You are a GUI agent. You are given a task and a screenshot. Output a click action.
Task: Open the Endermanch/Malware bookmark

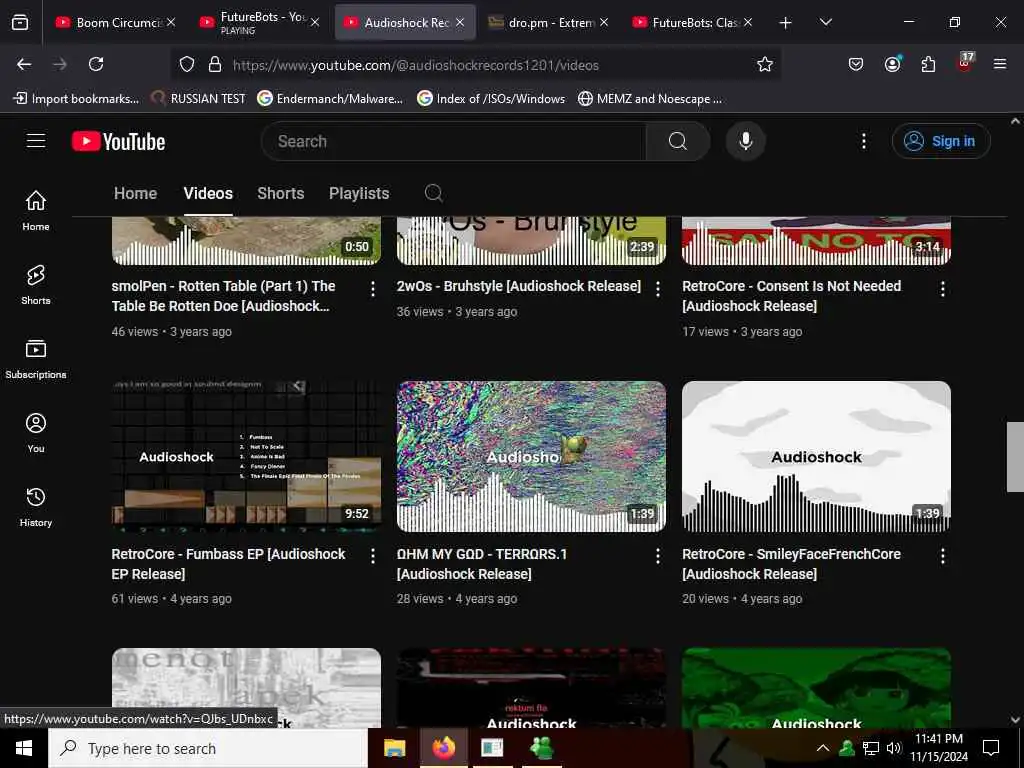pyautogui.click(x=330, y=99)
